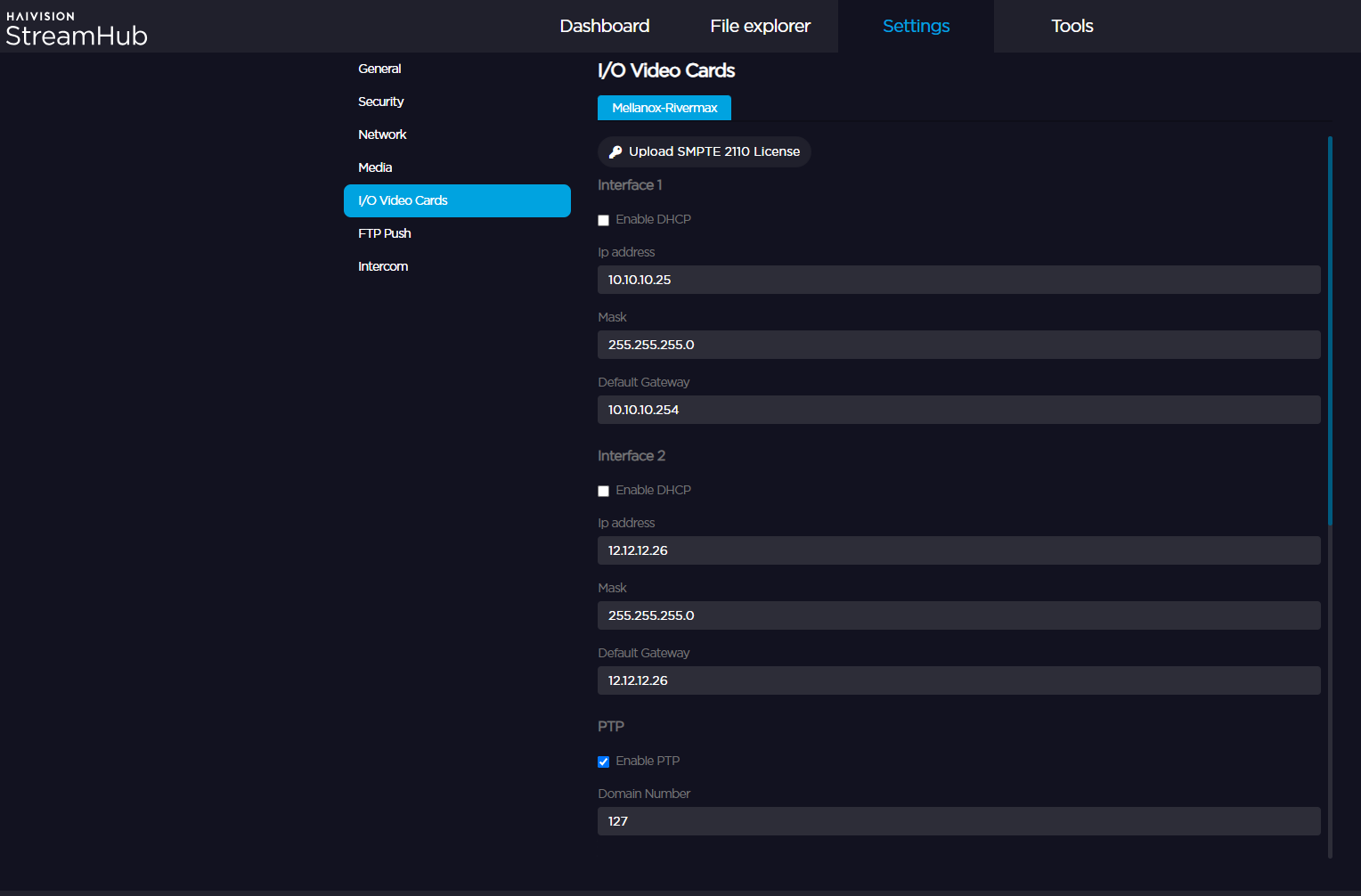The image size is (1361, 896).
Task: Open the Security settings page
Action: point(380,102)
